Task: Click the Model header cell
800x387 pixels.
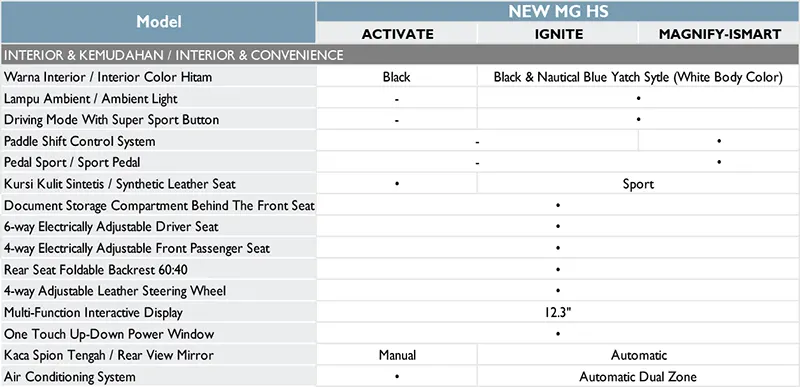Action: (x=159, y=22)
